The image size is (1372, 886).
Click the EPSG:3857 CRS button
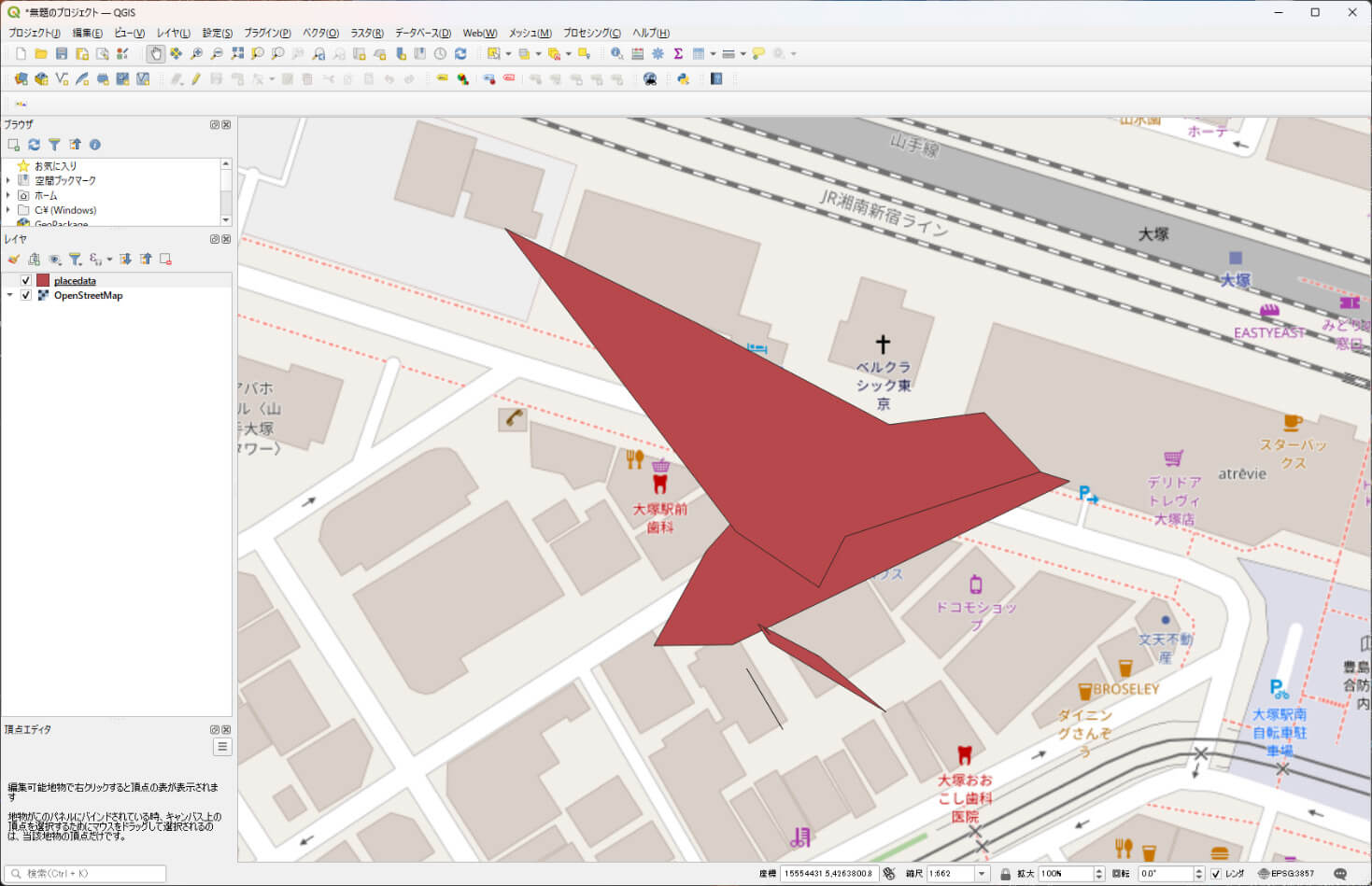tap(1286, 874)
